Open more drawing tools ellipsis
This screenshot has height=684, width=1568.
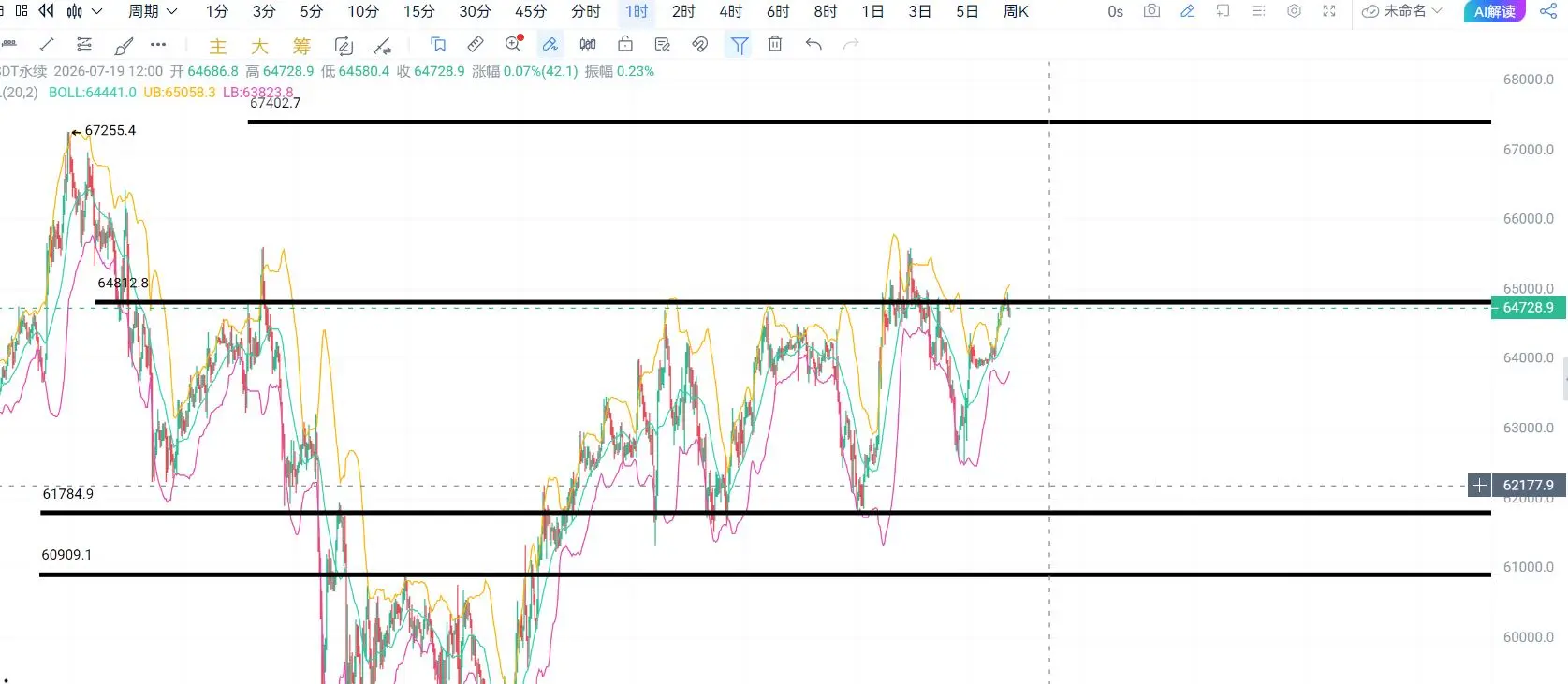[158, 44]
